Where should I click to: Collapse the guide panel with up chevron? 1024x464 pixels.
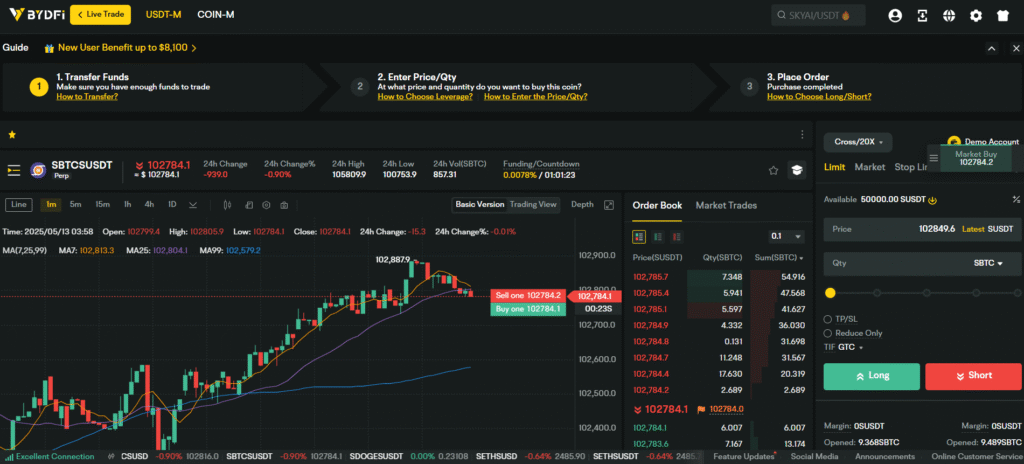coord(991,48)
